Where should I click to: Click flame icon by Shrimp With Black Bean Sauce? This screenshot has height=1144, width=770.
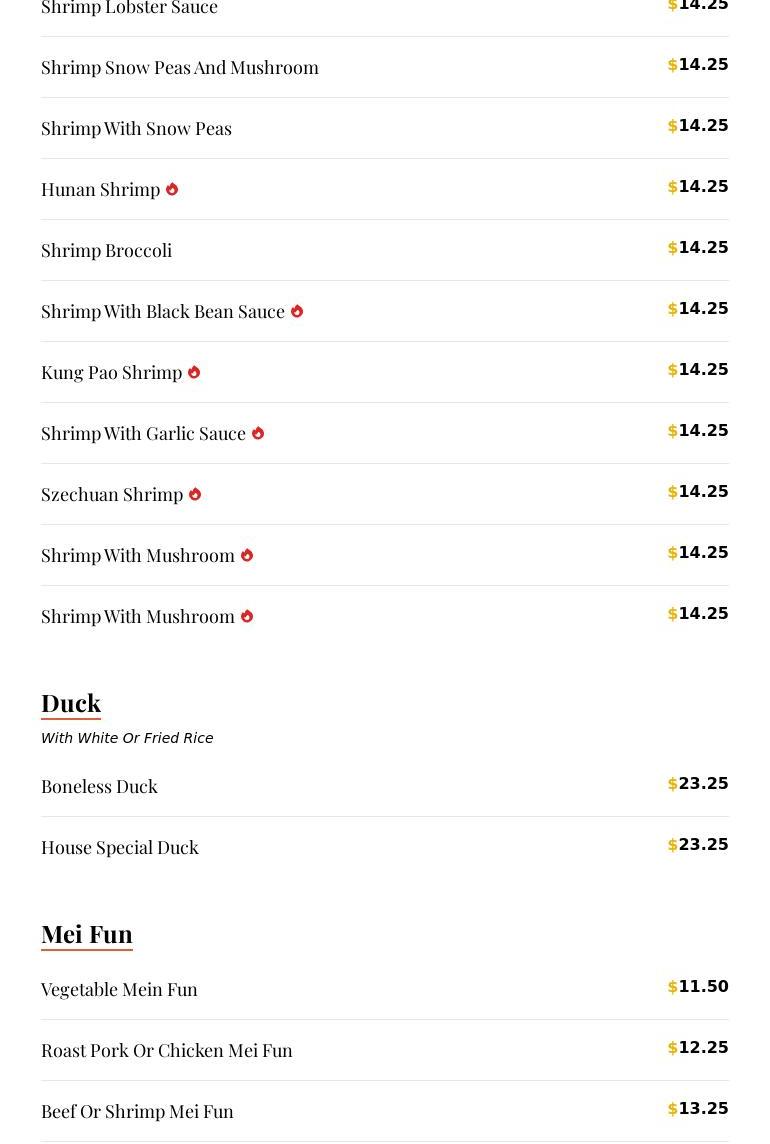tap(297, 311)
